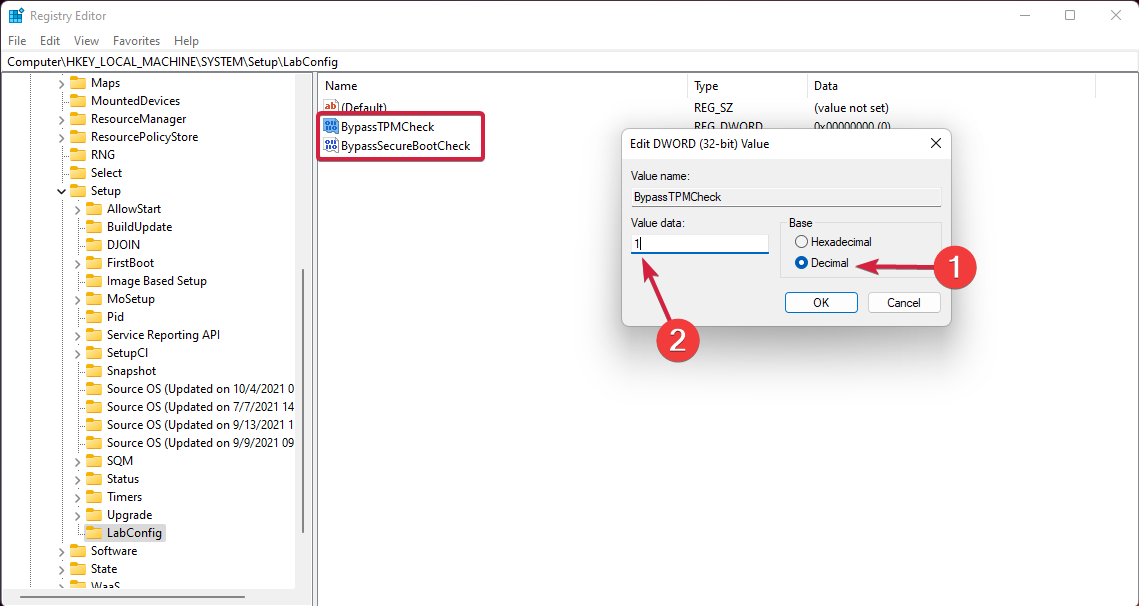
Task: Click the MountedDevices folder icon
Action: 78,101
